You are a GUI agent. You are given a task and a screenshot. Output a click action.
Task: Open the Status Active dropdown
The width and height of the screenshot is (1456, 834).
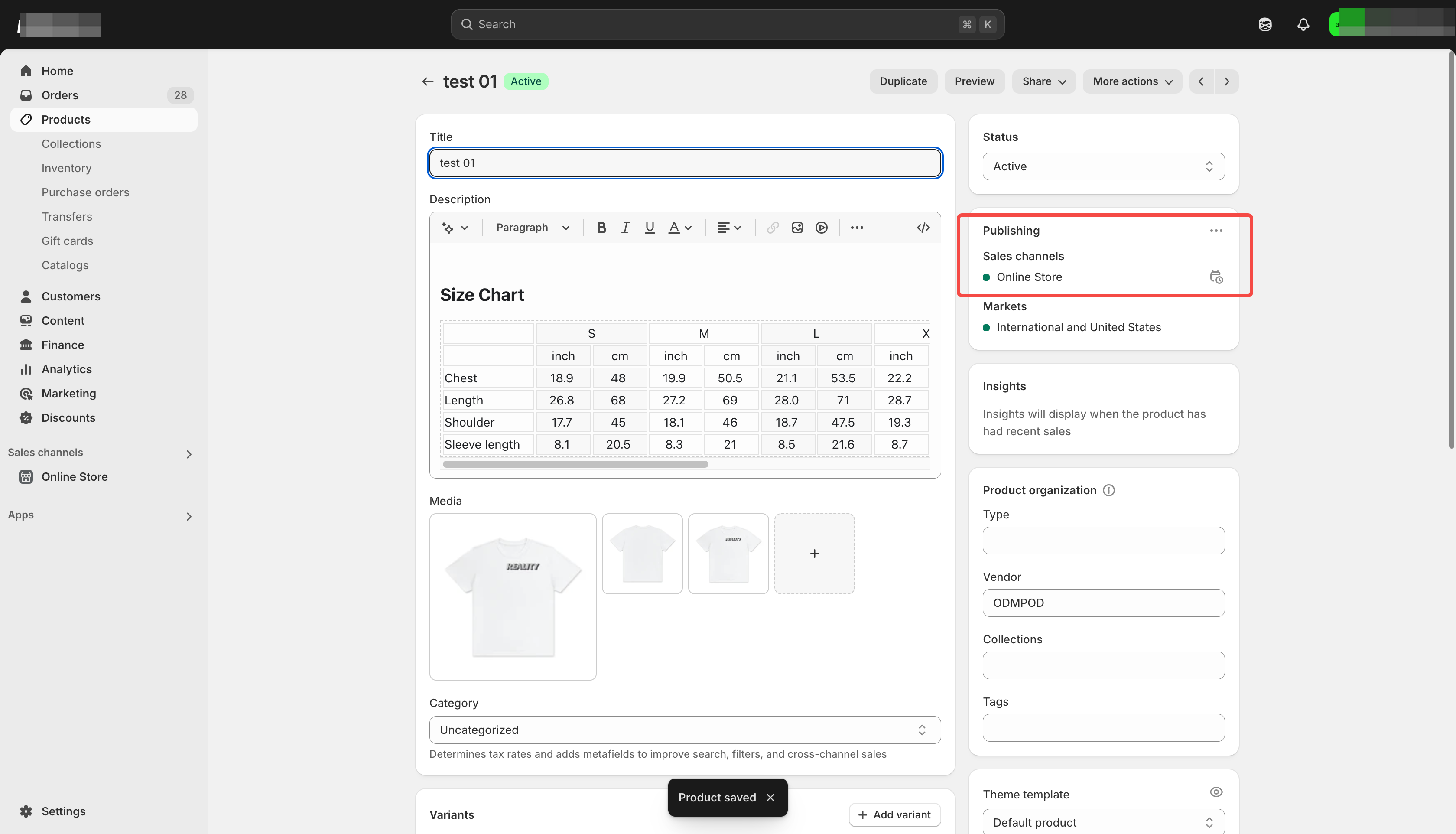click(x=1103, y=166)
